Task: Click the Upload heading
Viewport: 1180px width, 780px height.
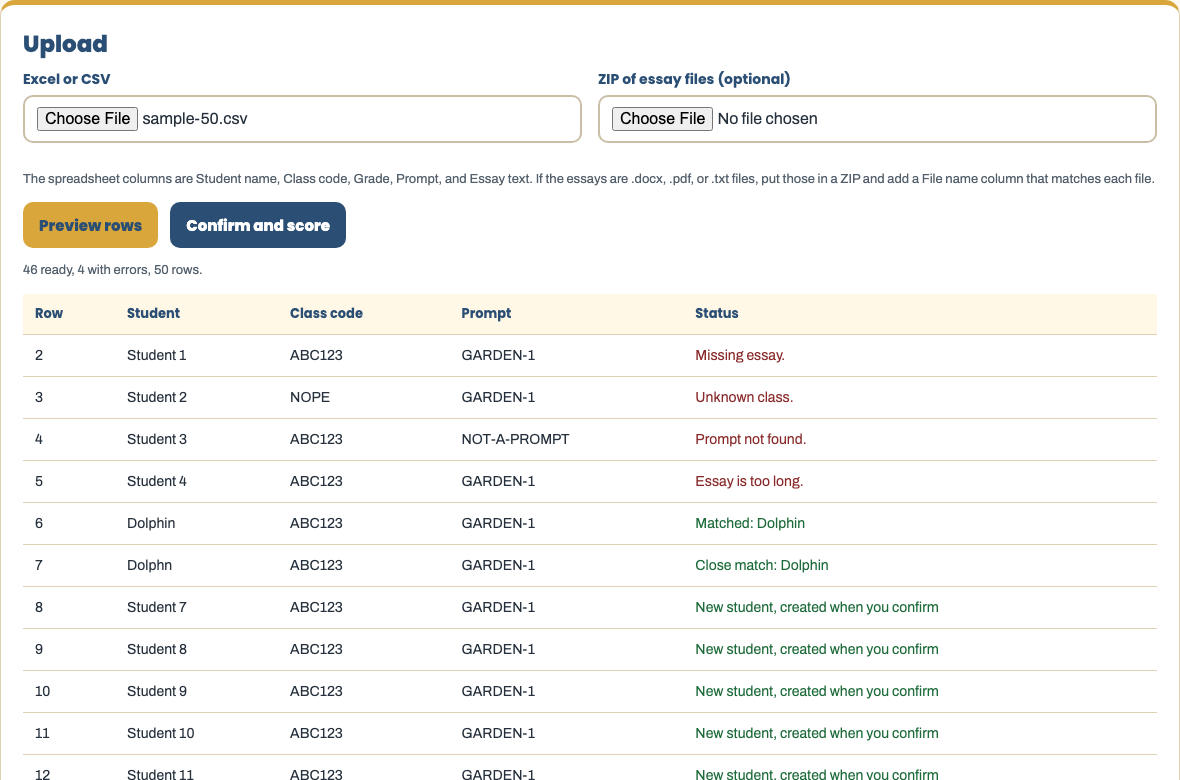Action: [65, 44]
